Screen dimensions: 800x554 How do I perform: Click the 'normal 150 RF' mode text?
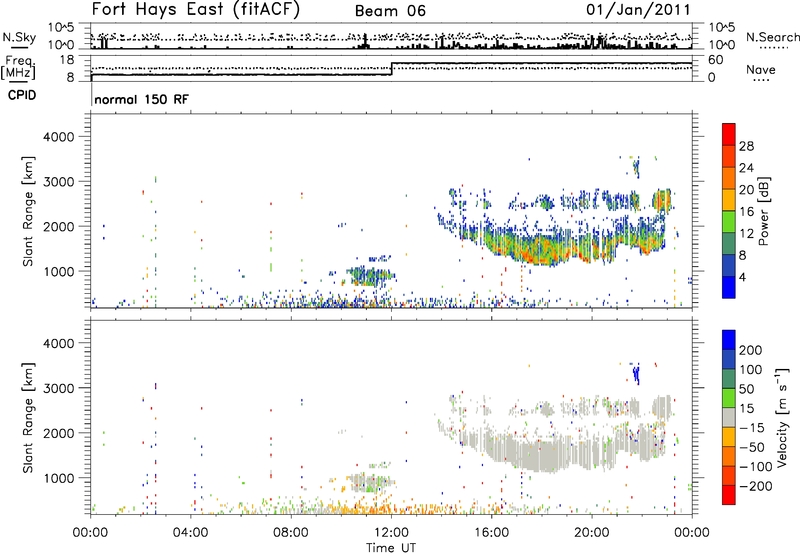tap(141, 99)
